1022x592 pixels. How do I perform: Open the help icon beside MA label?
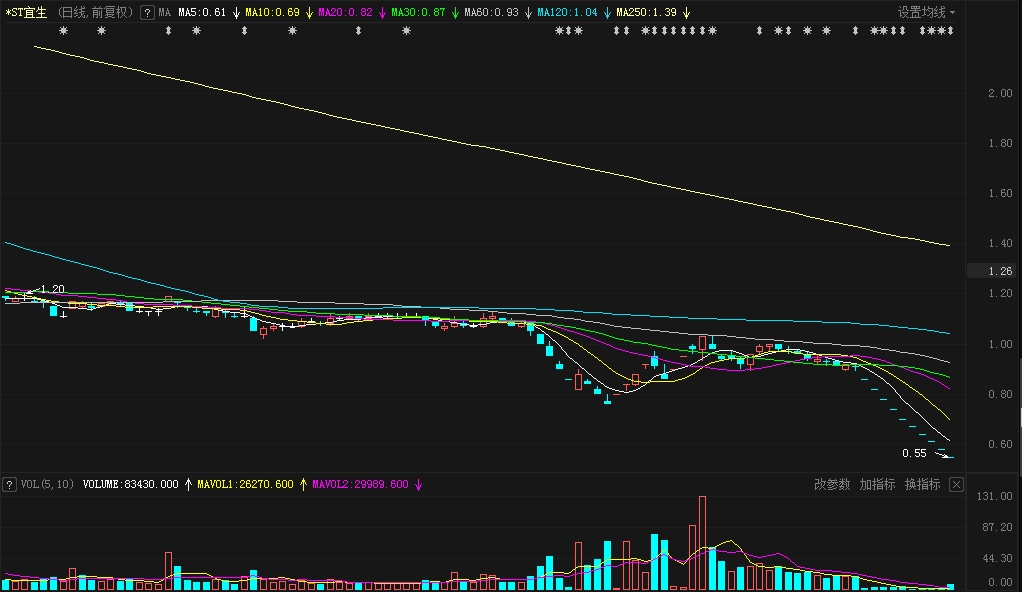(x=147, y=13)
